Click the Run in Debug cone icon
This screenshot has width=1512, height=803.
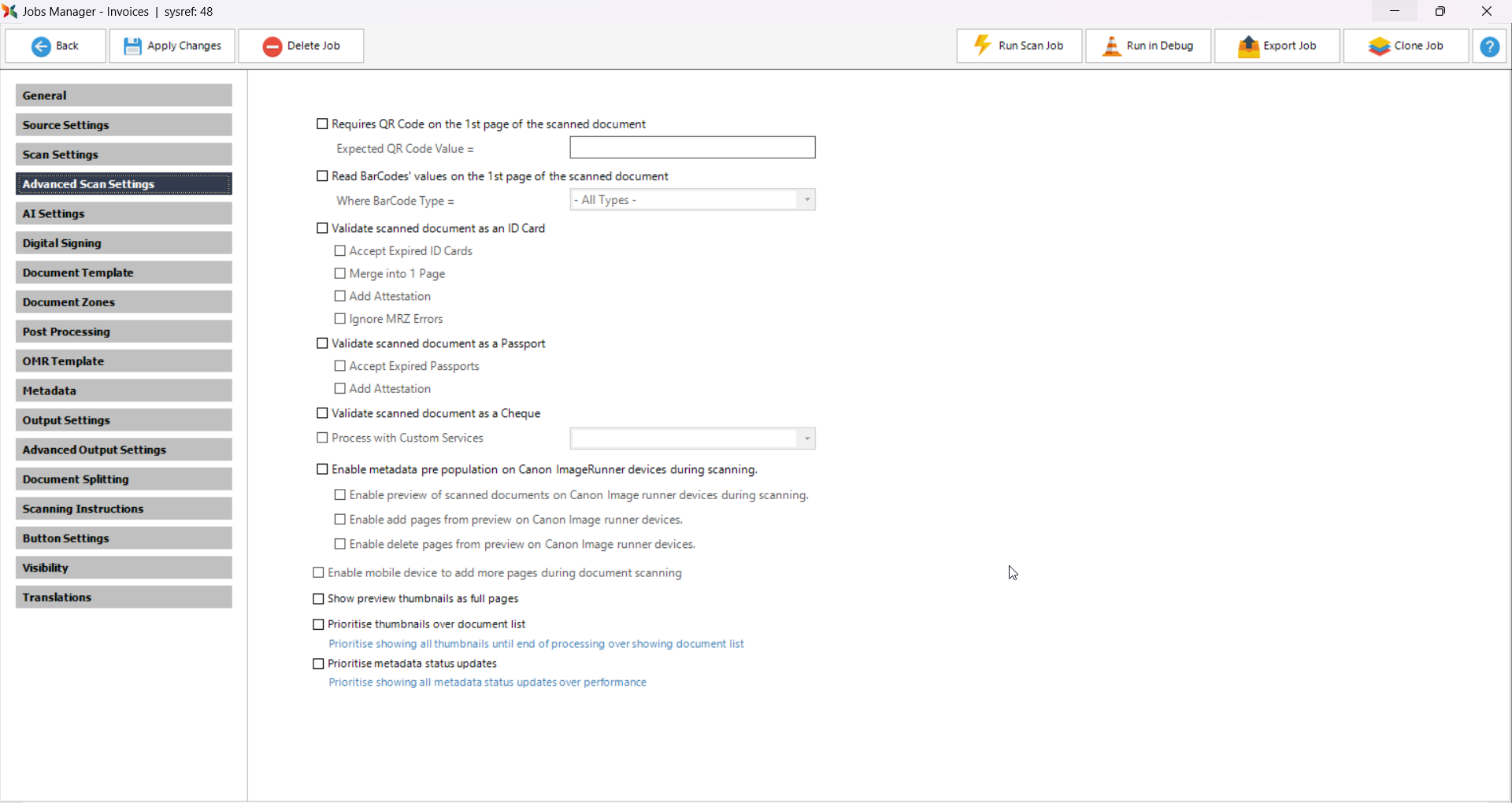pos(1111,46)
